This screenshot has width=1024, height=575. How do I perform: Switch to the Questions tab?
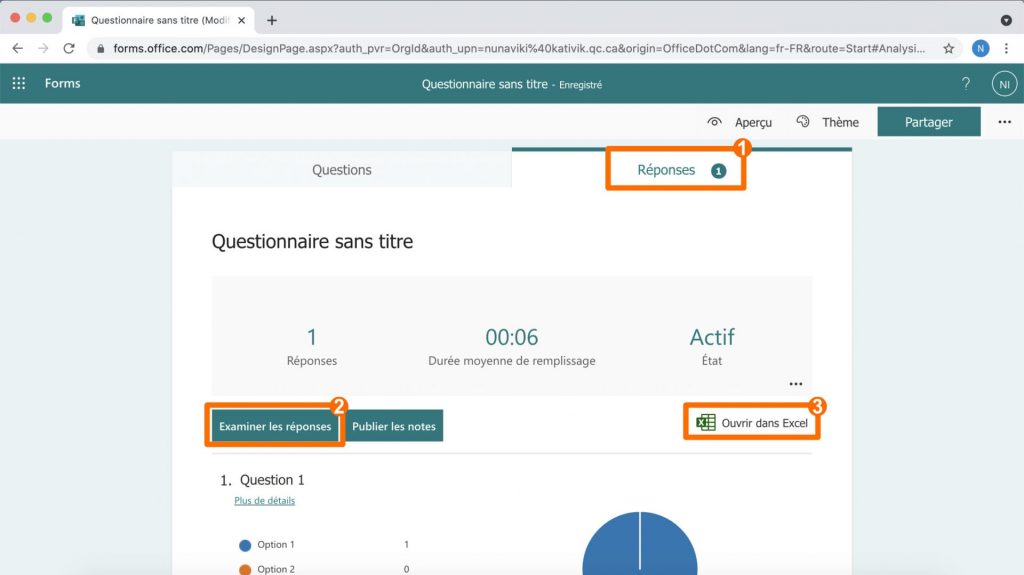[x=342, y=170]
